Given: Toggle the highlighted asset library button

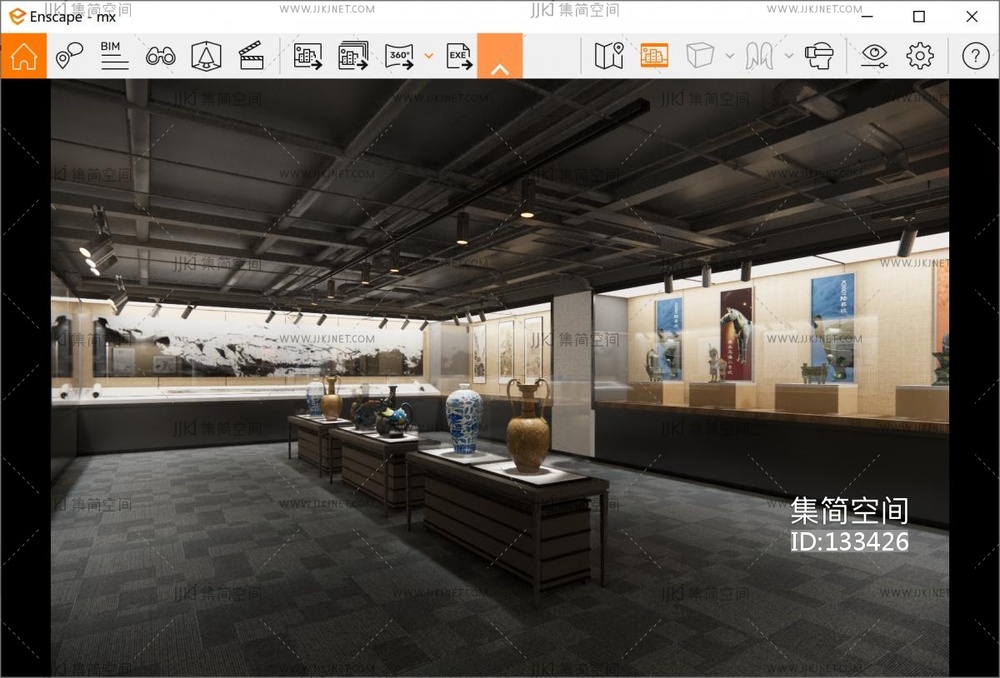Looking at the screenshot, I should pyautogui.click(x=654, y=56).
